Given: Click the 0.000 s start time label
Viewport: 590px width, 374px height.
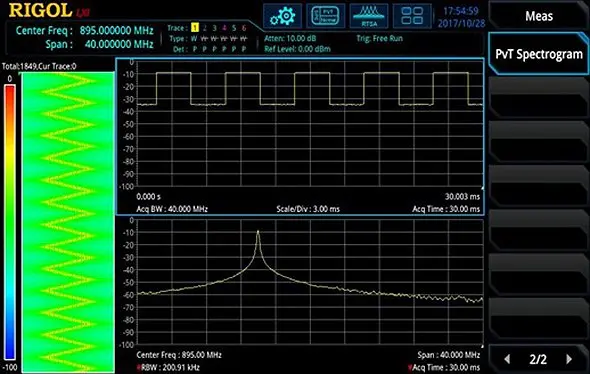Looking at the screenshot, I should coord(148,196).
